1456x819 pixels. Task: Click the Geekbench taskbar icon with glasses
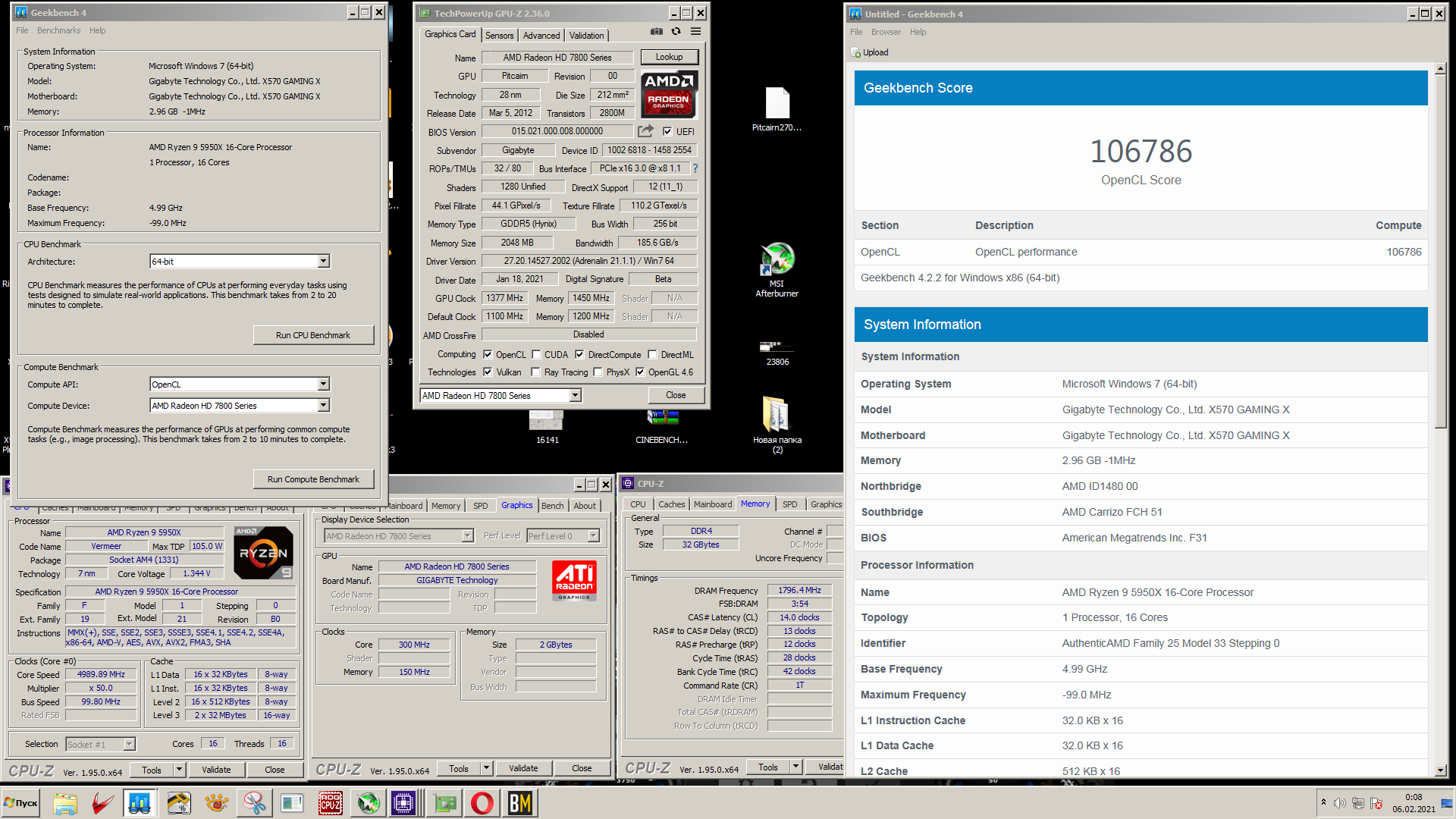point(140,803)
